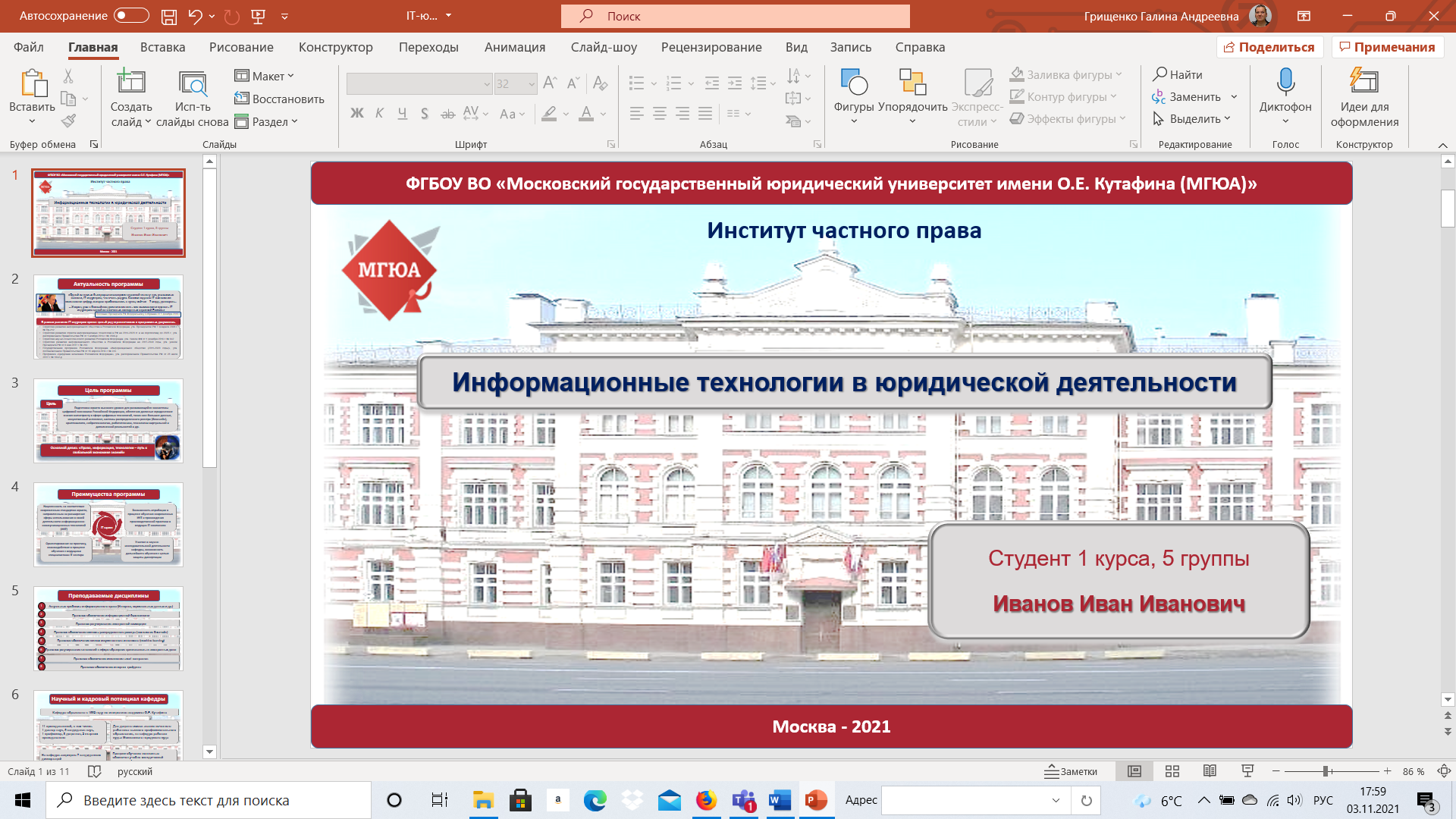Switch to Reading view in status bar
Screen dimensions: 1456x819
pyautogui.click(x=1210, y=771)
